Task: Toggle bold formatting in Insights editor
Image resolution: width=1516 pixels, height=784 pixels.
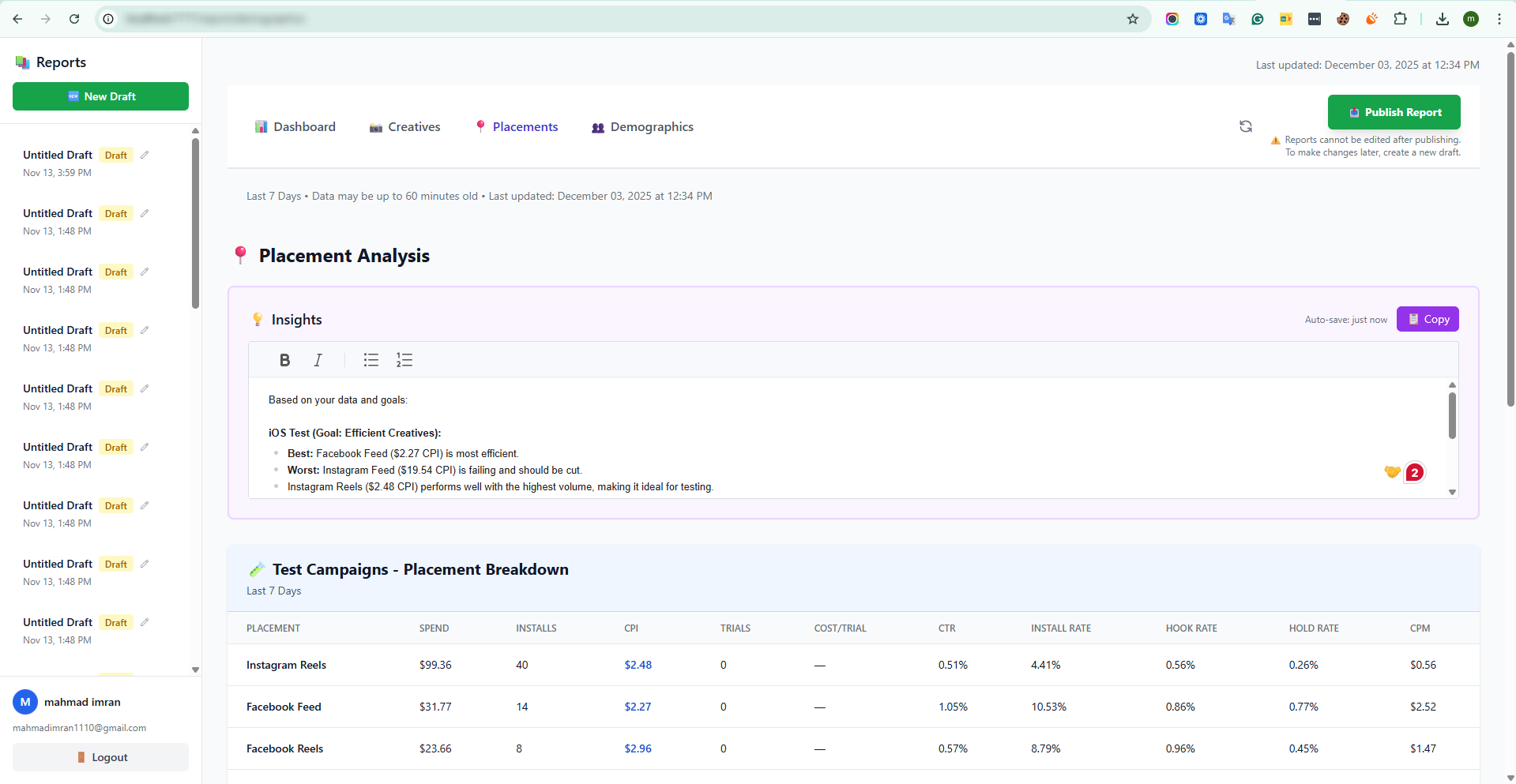Action: tap(284, 360)
